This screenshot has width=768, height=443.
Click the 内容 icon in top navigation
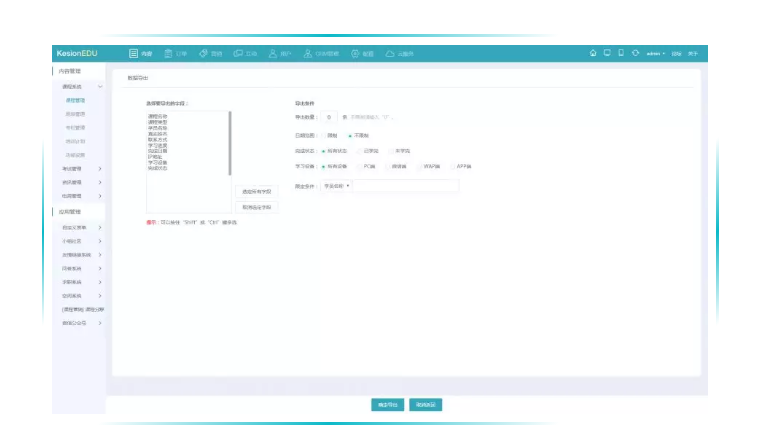click(x=133, y=53)
